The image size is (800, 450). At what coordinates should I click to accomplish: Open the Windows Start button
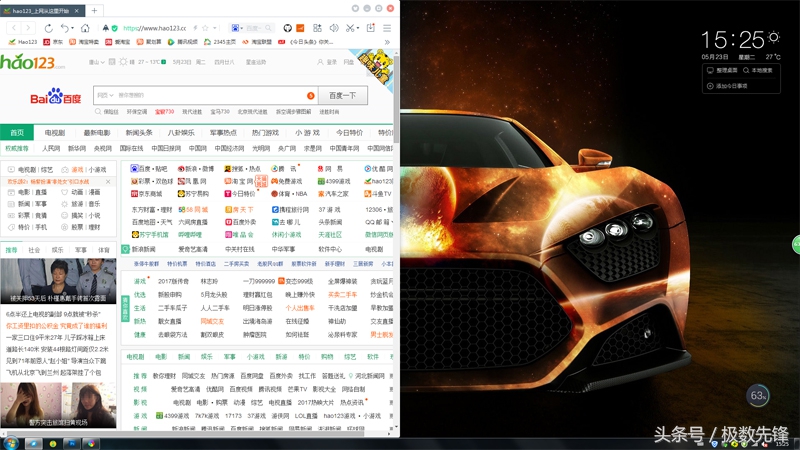10,443
